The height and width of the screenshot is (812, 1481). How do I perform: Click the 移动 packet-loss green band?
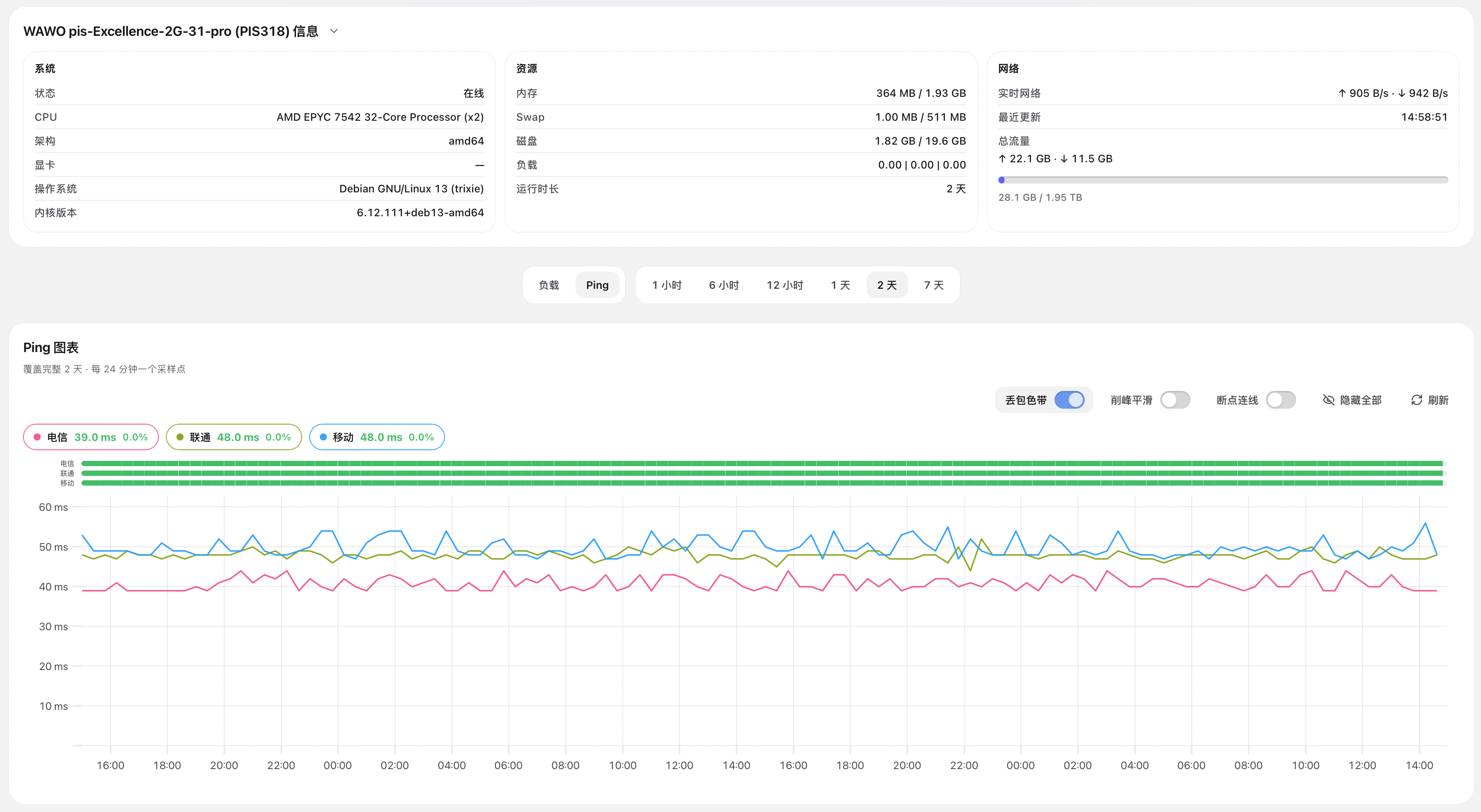(x=762, y=483)
